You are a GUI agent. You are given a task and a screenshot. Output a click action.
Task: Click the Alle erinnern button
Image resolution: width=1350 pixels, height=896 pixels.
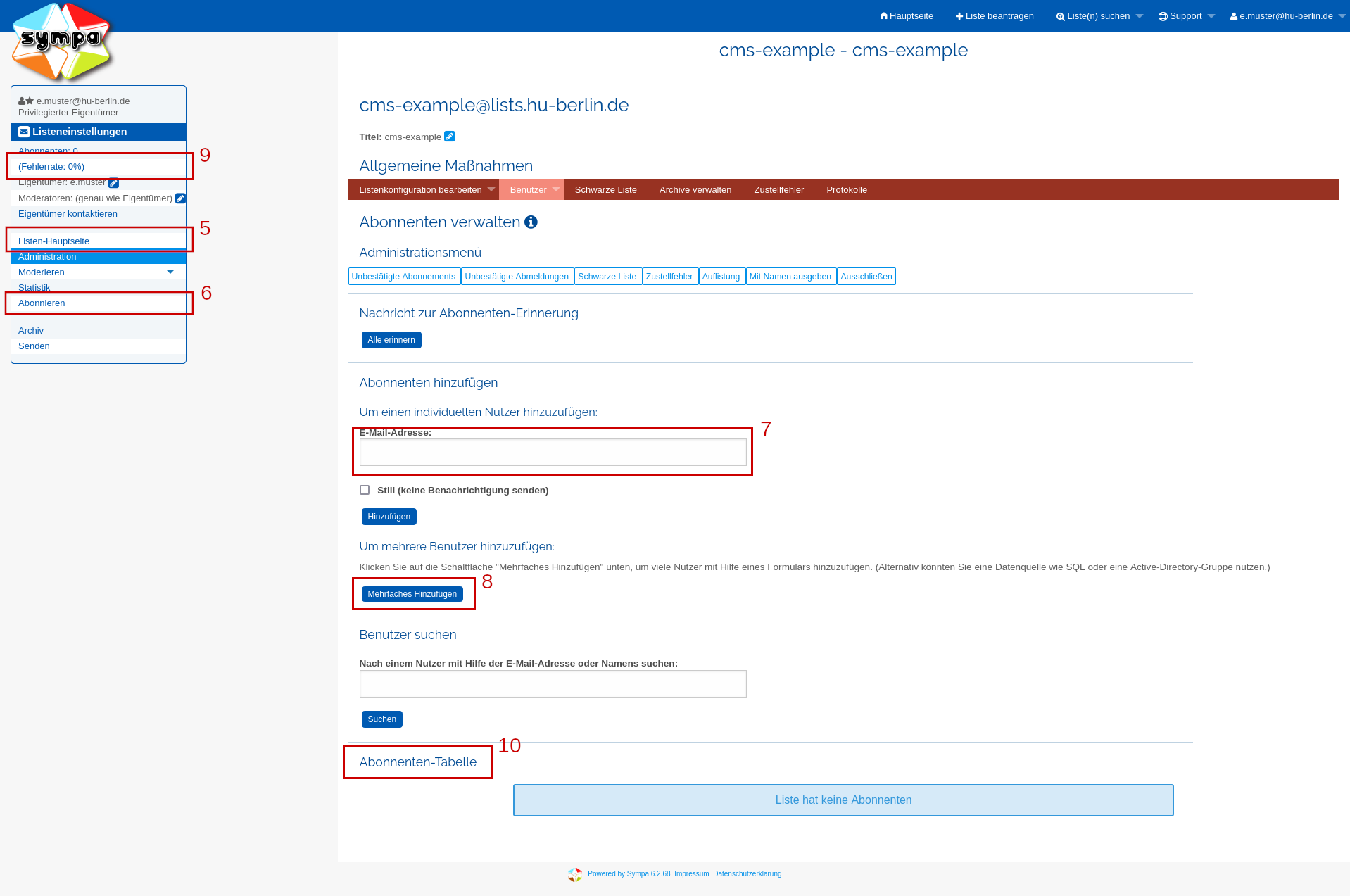(391, 340)
